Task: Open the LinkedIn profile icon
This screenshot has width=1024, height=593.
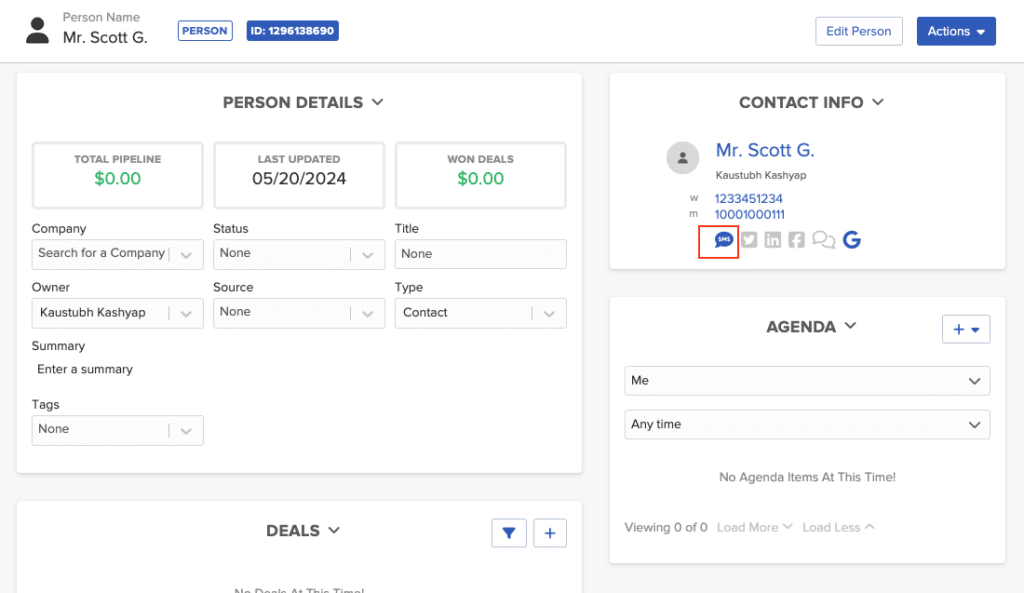Action: coord(771,239)
